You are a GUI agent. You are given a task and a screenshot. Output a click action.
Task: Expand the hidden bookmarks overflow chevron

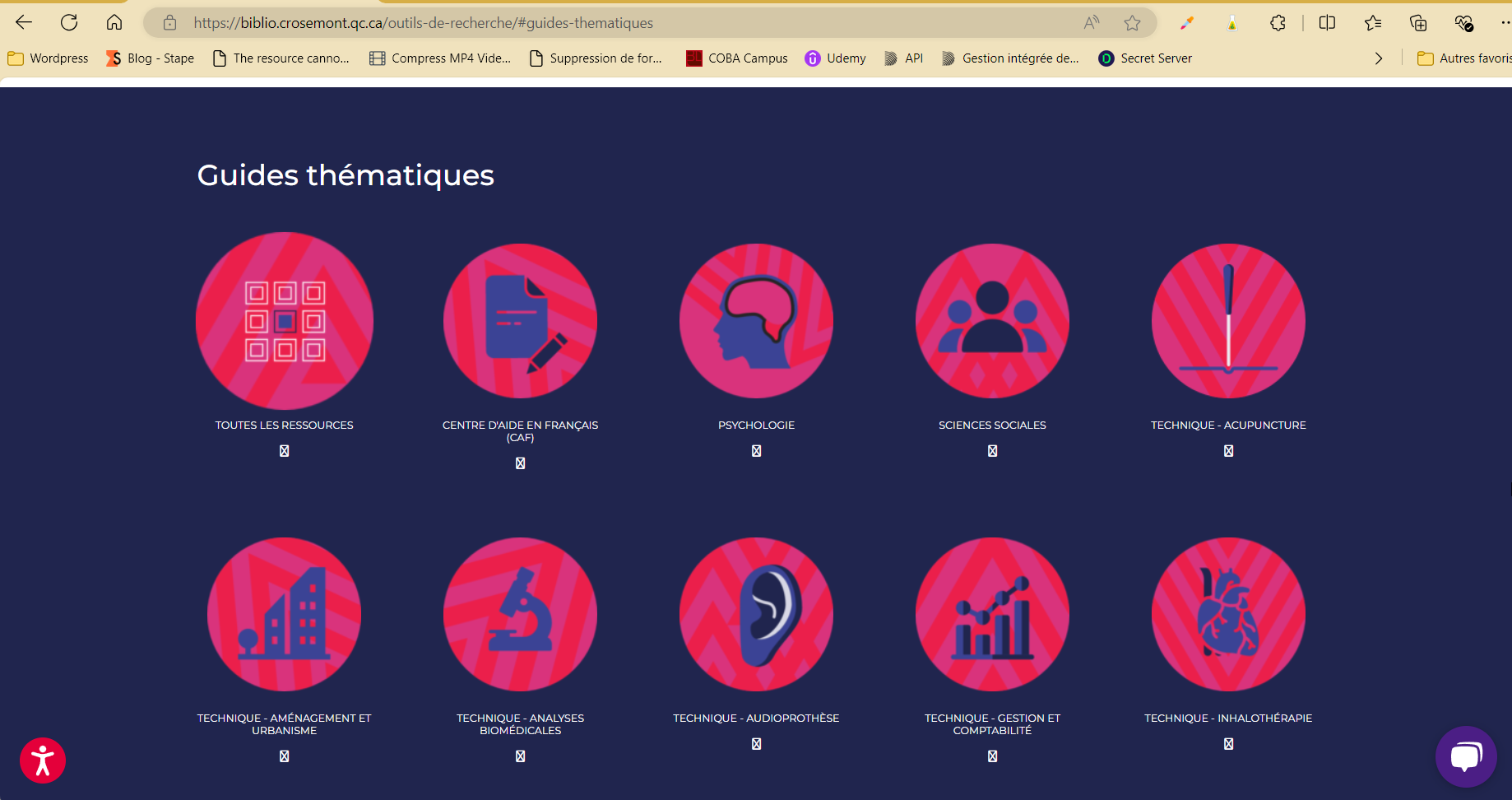pos(1379,58)
